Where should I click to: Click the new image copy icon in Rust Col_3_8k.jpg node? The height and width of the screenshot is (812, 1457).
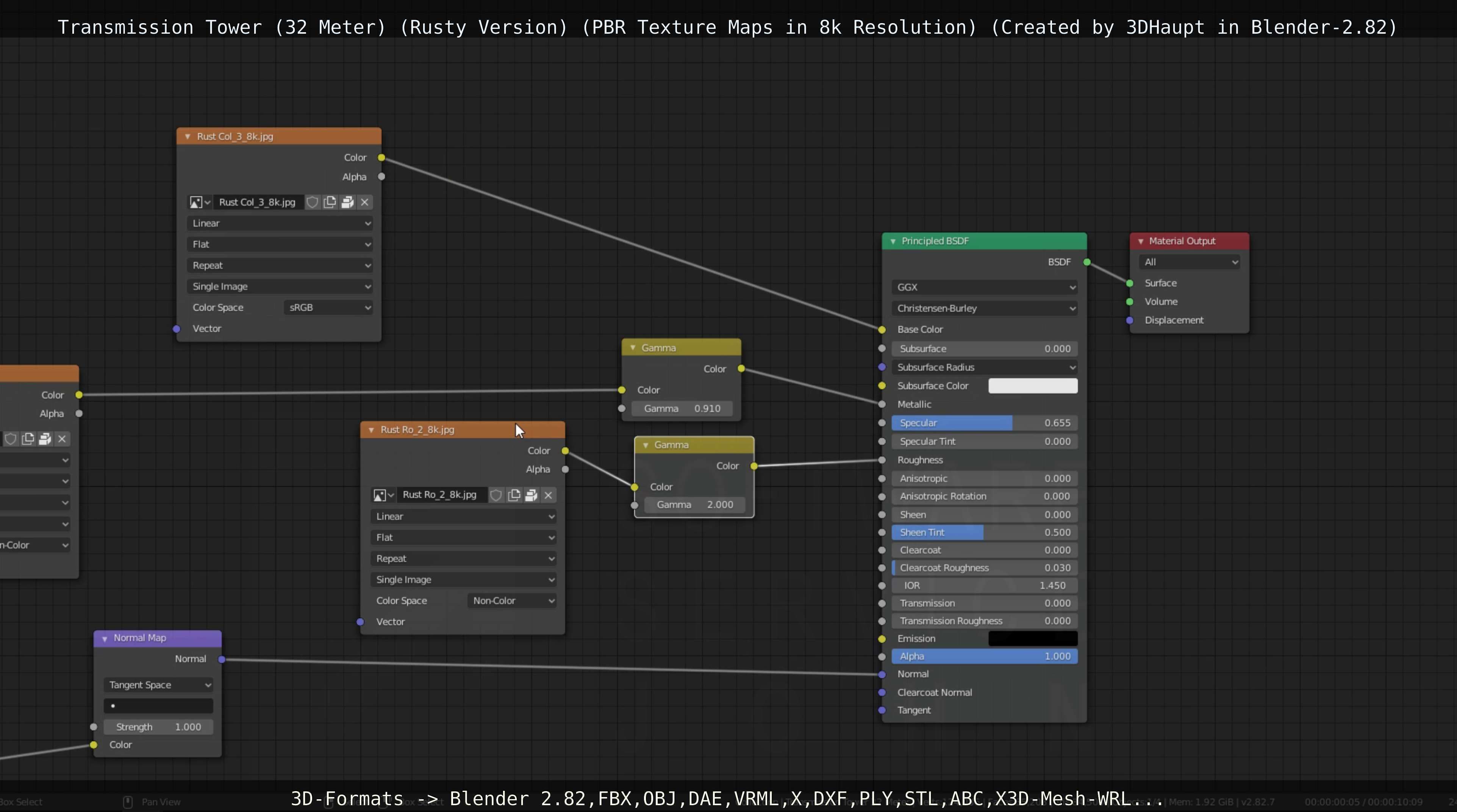click(330, 202)
